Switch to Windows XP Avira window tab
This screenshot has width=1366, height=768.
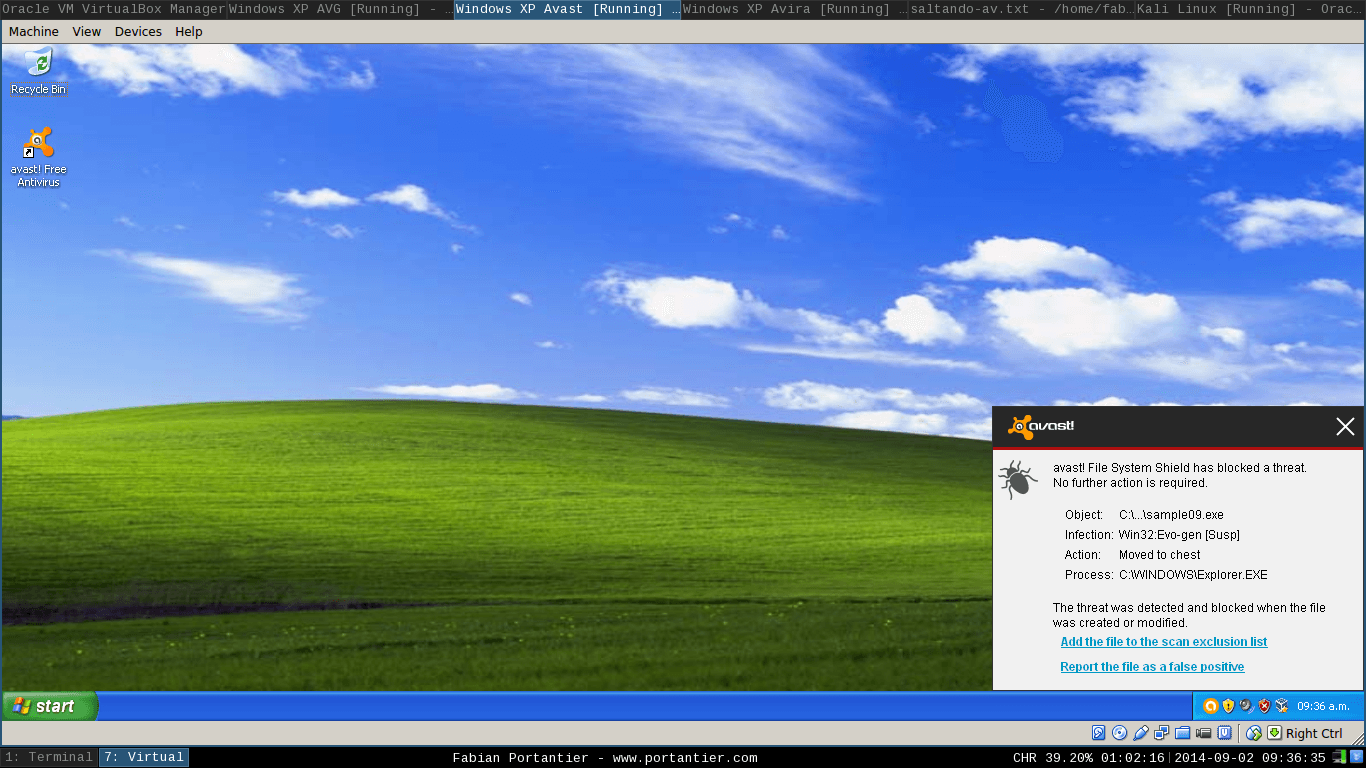coord(795,9)
